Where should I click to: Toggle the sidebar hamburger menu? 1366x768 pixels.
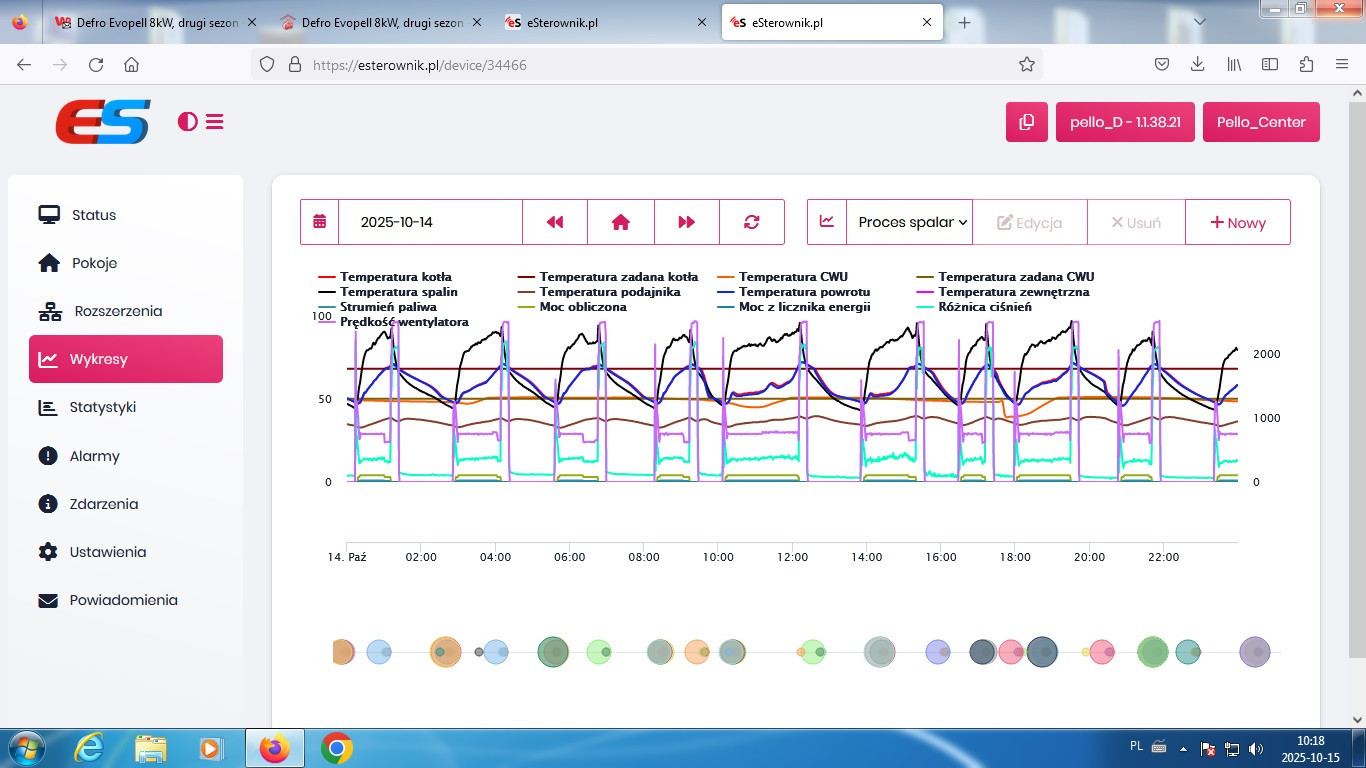point(214,122)
